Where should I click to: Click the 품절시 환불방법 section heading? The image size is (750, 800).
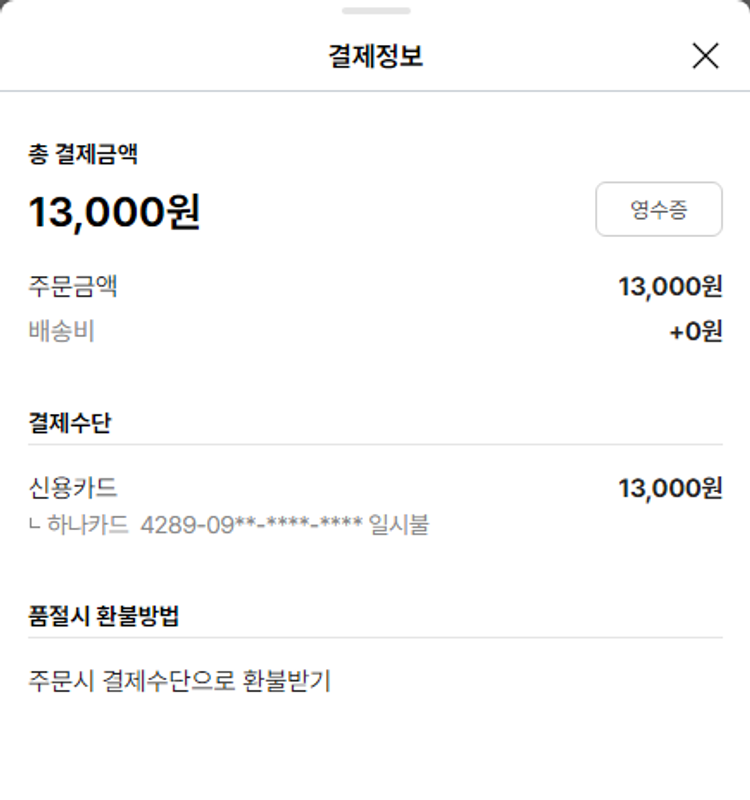(104, 616)
